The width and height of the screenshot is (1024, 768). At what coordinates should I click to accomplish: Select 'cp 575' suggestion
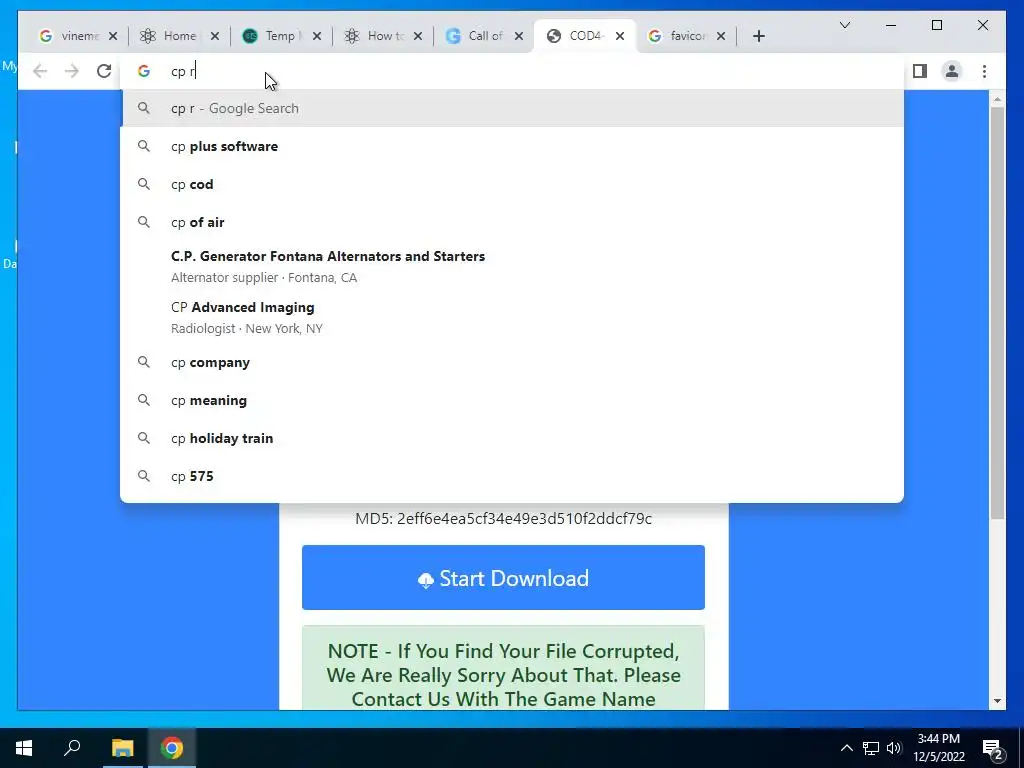513,476
